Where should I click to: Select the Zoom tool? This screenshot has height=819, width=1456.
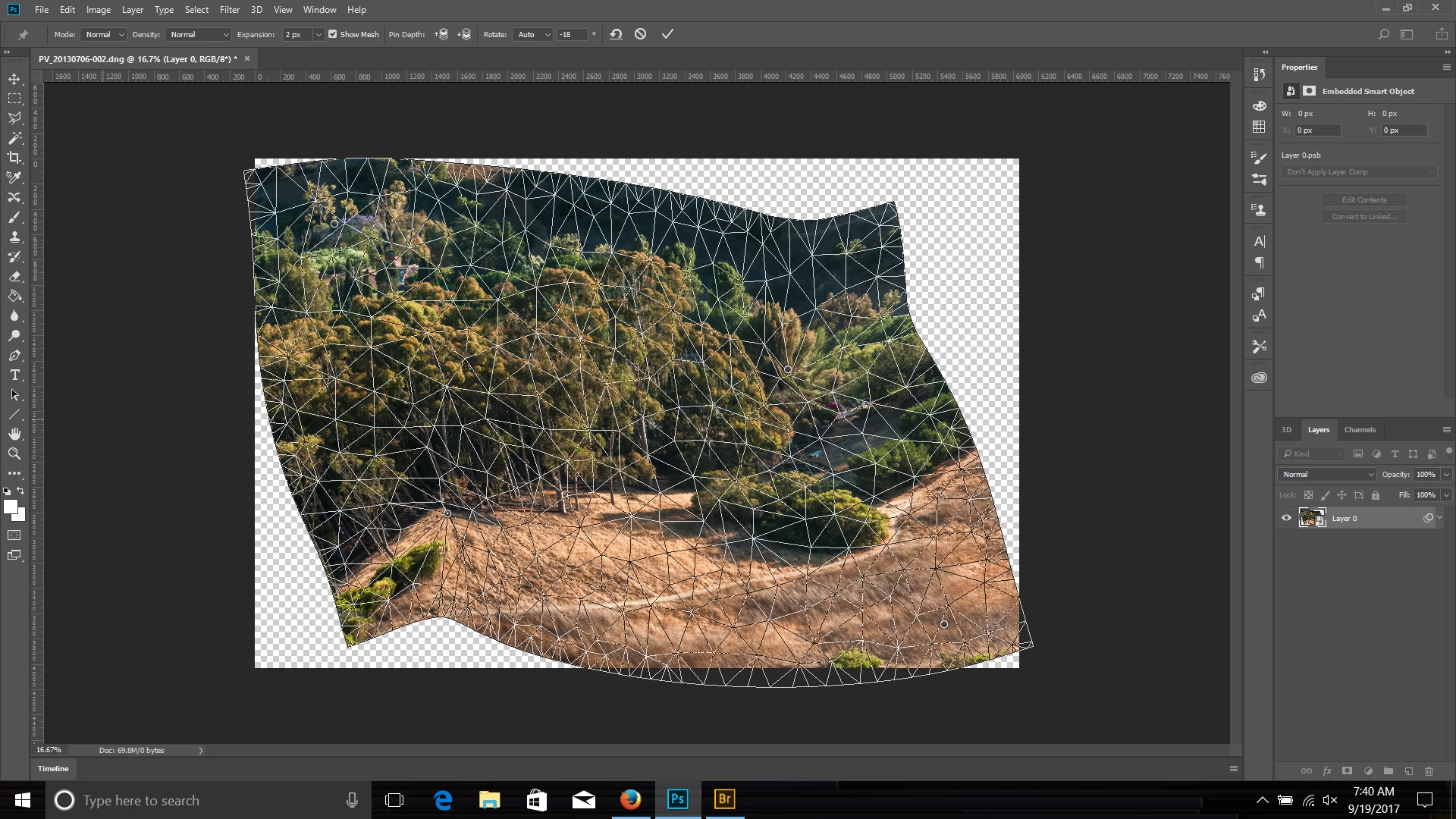click(x=14, y=453)
